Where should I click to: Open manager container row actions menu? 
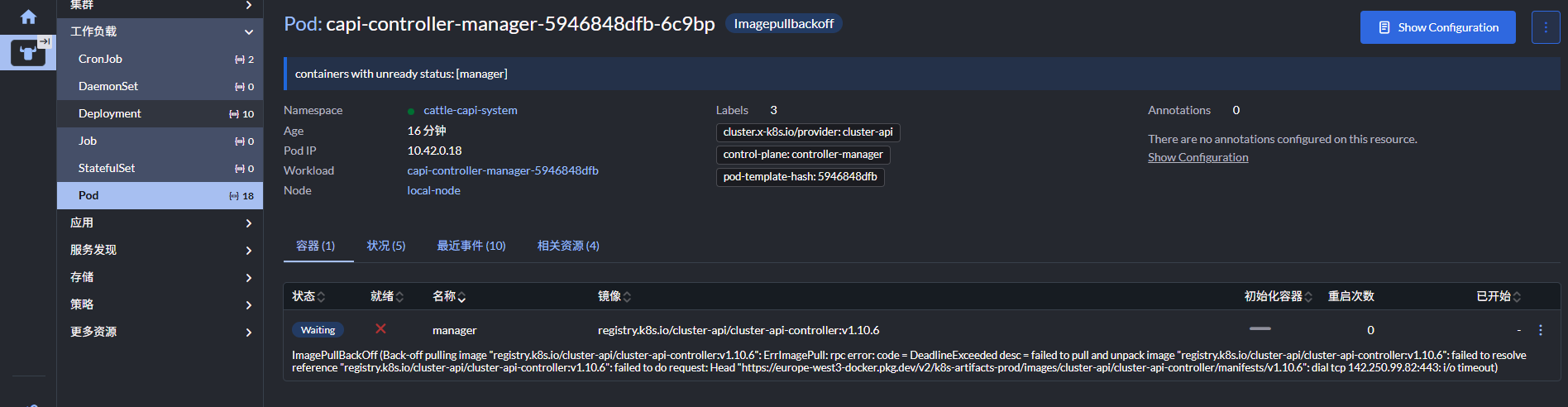coord(1540,330)
